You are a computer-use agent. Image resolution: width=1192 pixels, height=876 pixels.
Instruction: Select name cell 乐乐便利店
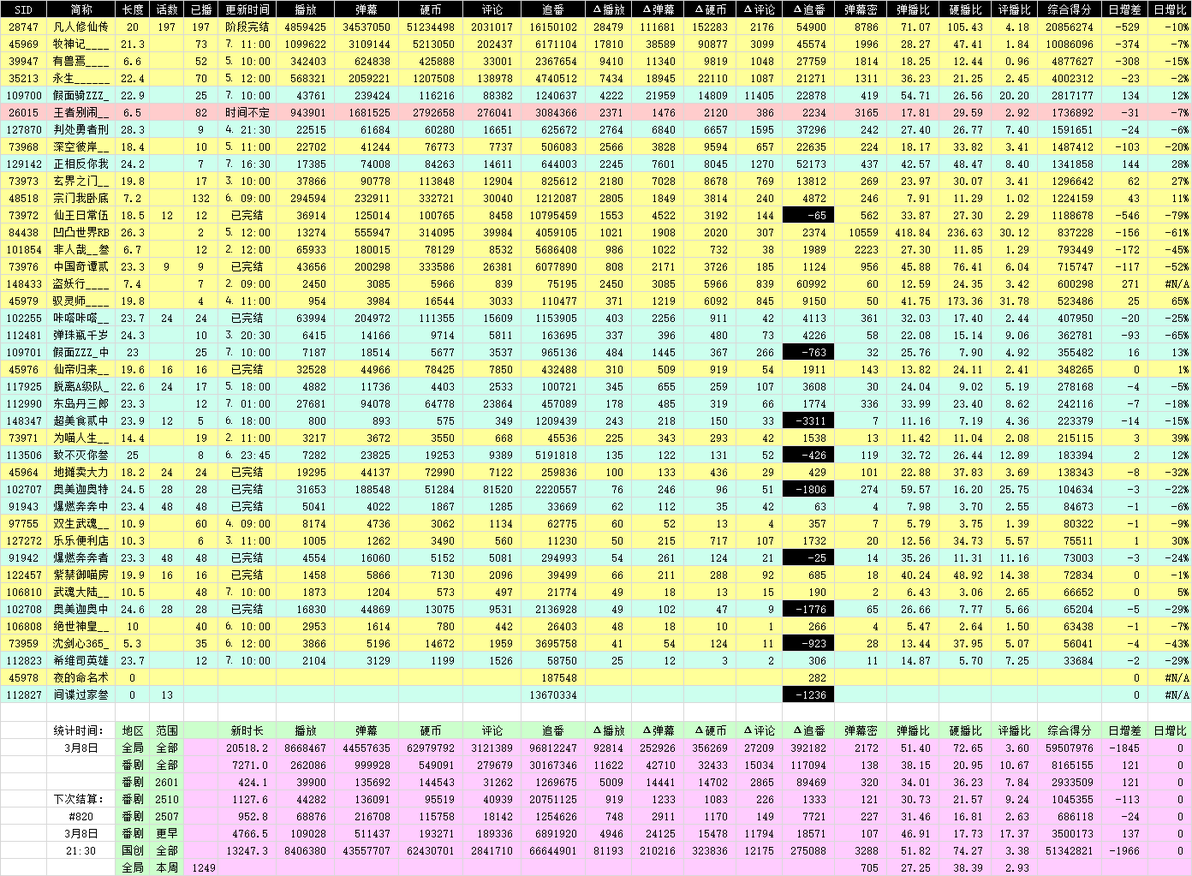click(81, 541)
